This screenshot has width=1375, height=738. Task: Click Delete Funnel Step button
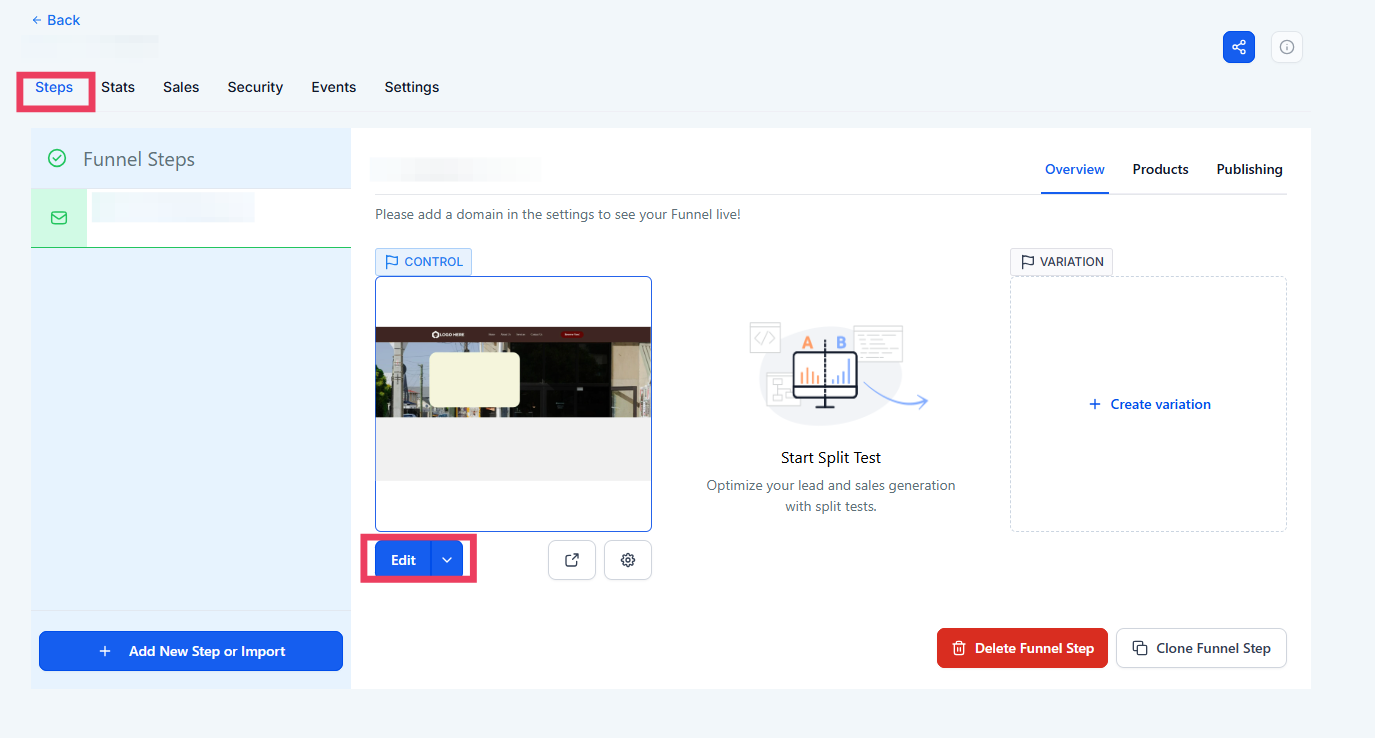1022,648
